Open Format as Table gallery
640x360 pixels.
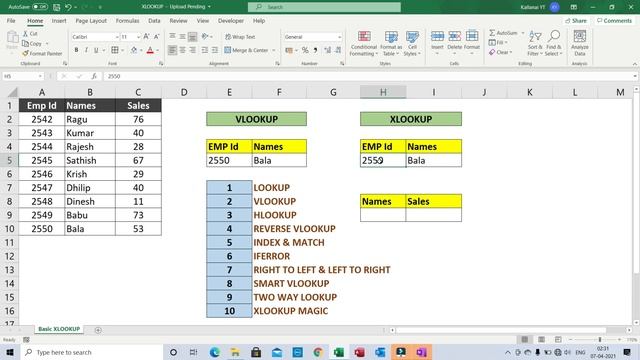point(391,43)
